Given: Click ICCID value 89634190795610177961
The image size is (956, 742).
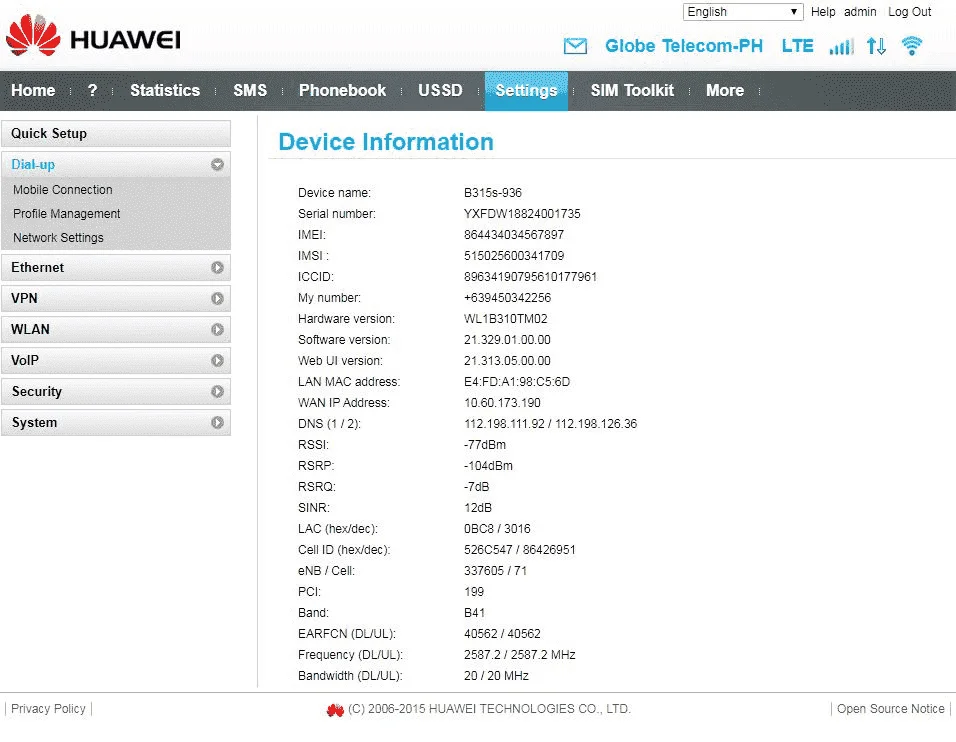Looking at the screenshot, I should (x=530, y=277).
